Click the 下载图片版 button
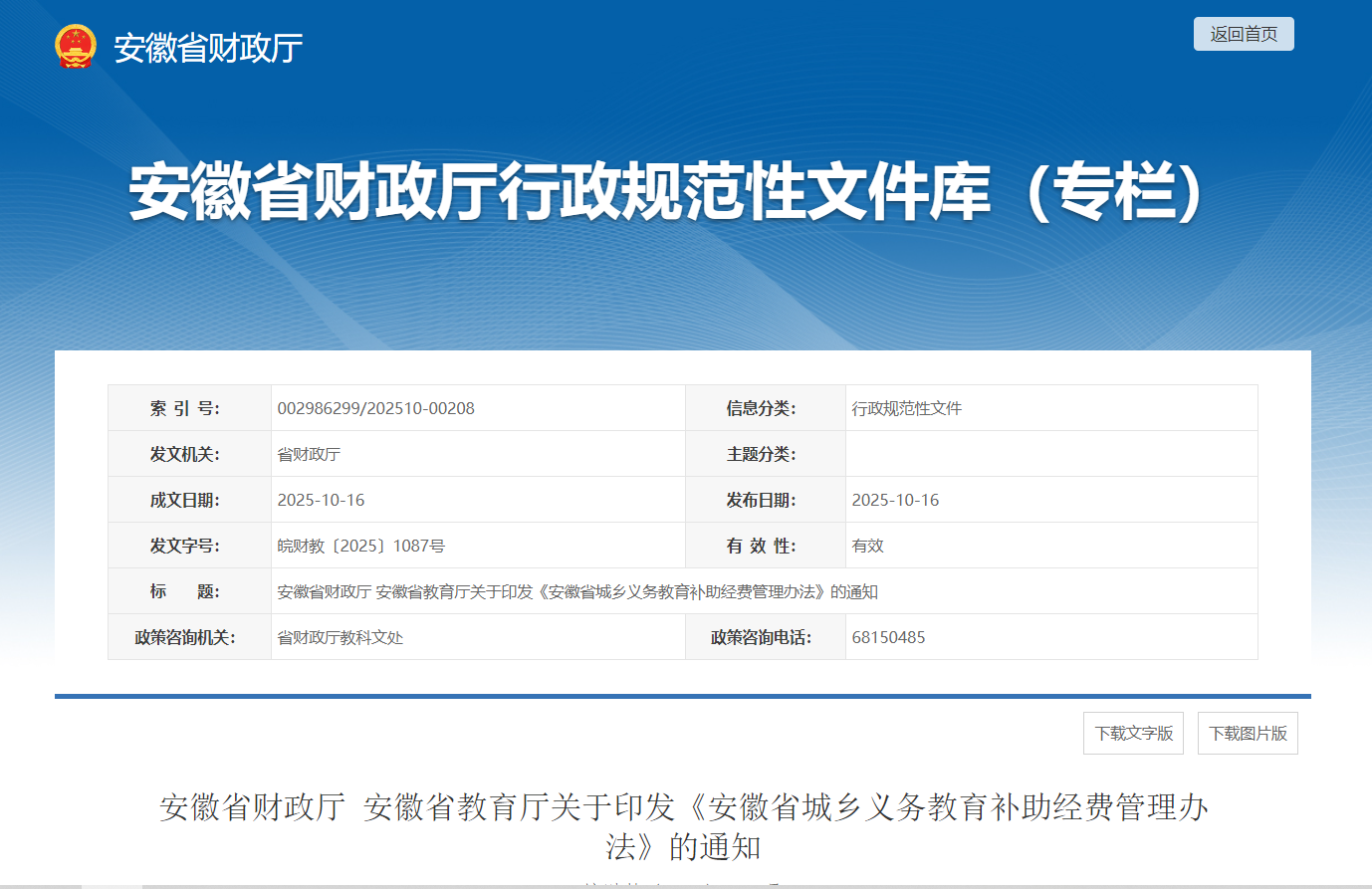 (x=1248, y=734)
